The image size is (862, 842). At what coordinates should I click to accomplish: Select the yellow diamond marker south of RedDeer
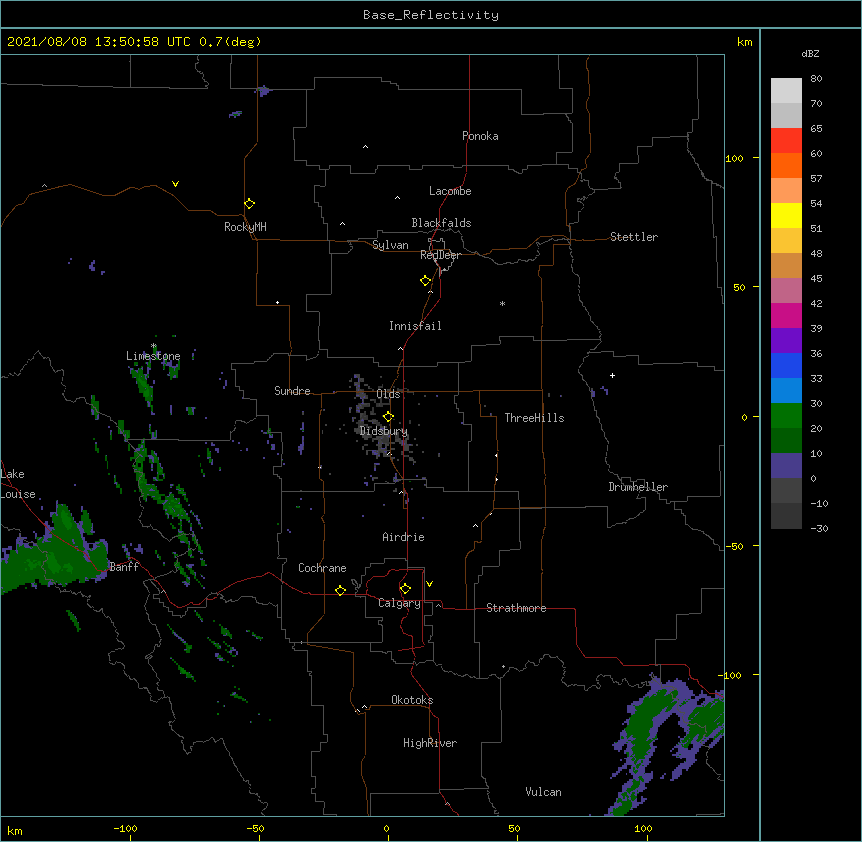(426, 281)
